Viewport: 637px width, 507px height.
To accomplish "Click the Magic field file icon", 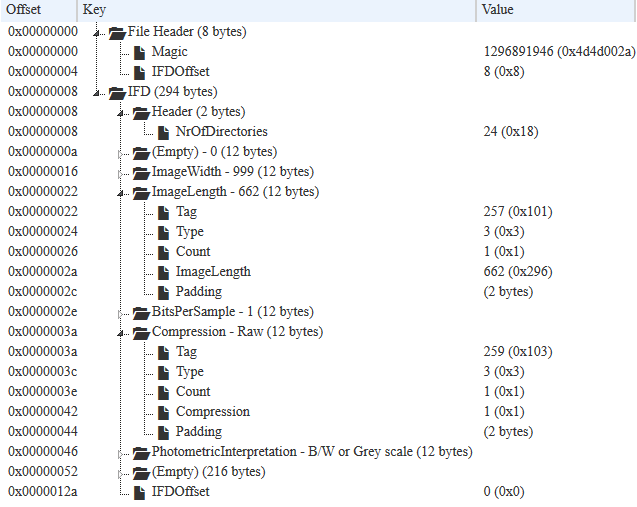I will [139, 52].
